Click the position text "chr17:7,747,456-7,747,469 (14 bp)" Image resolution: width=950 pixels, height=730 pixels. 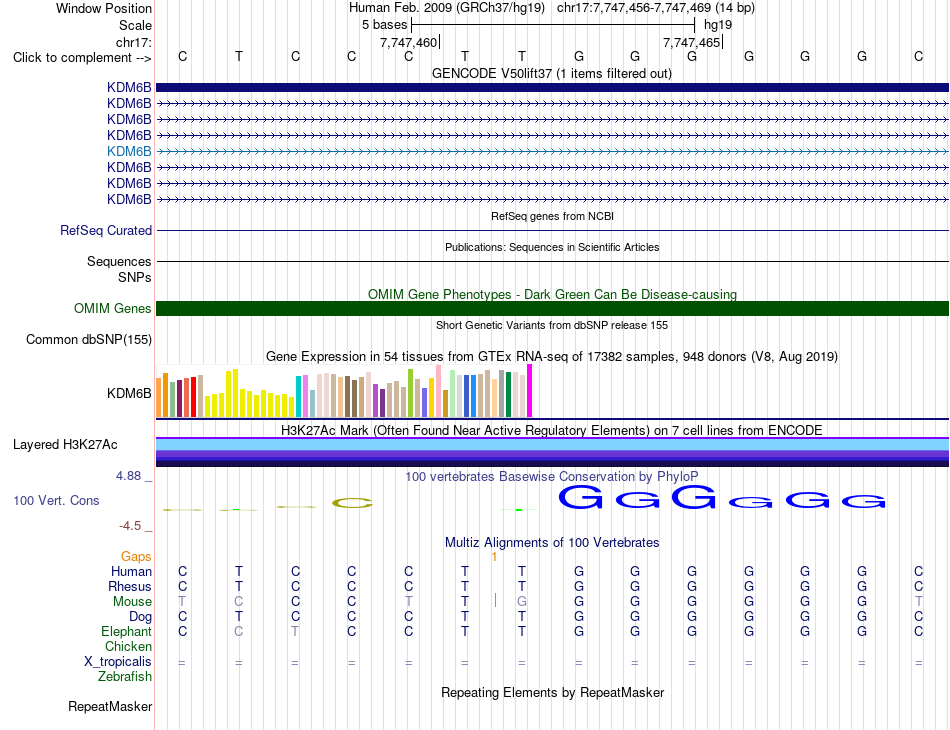click(x=656, y=8)
